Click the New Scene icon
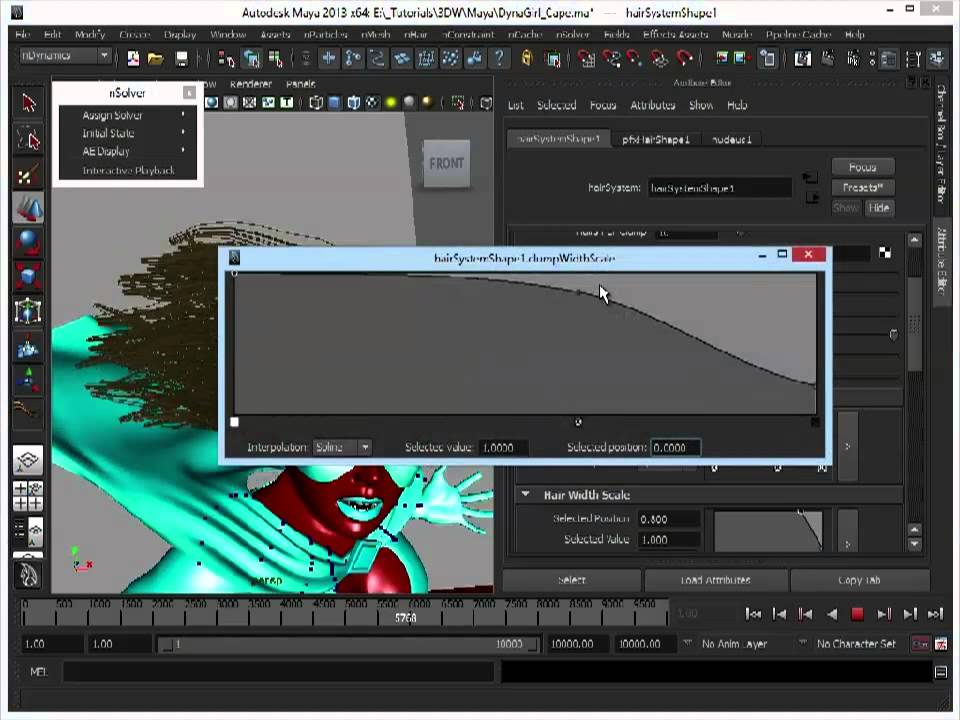 [x=133, y=59]
